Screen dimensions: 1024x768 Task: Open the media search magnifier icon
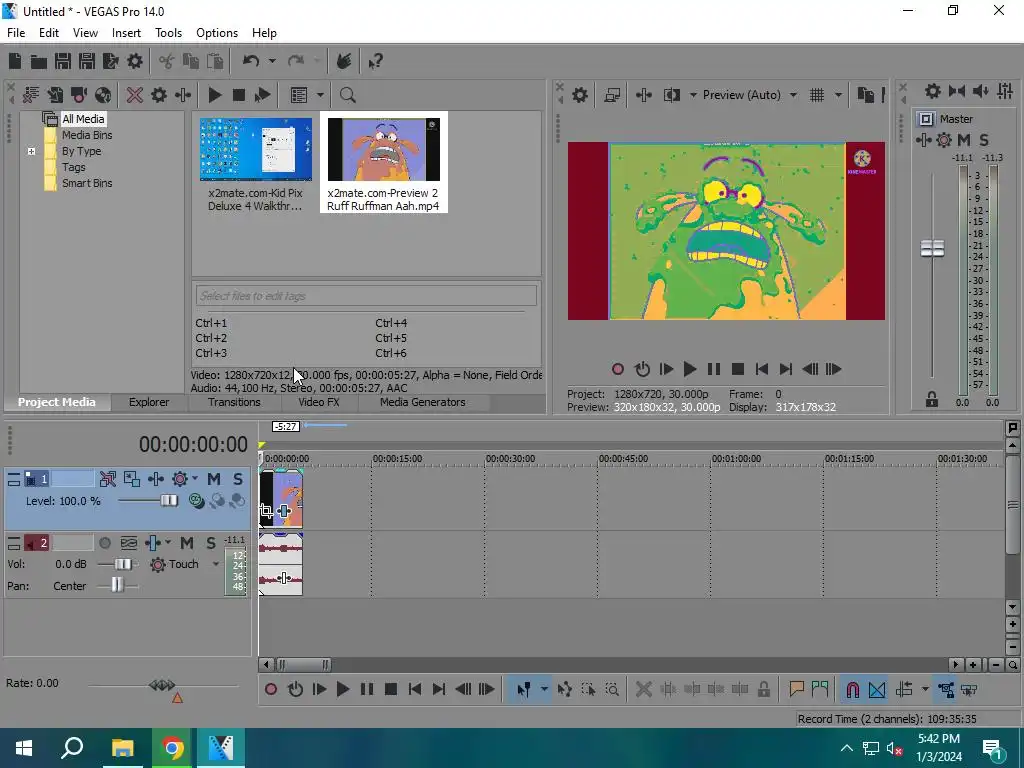[347, 95]
